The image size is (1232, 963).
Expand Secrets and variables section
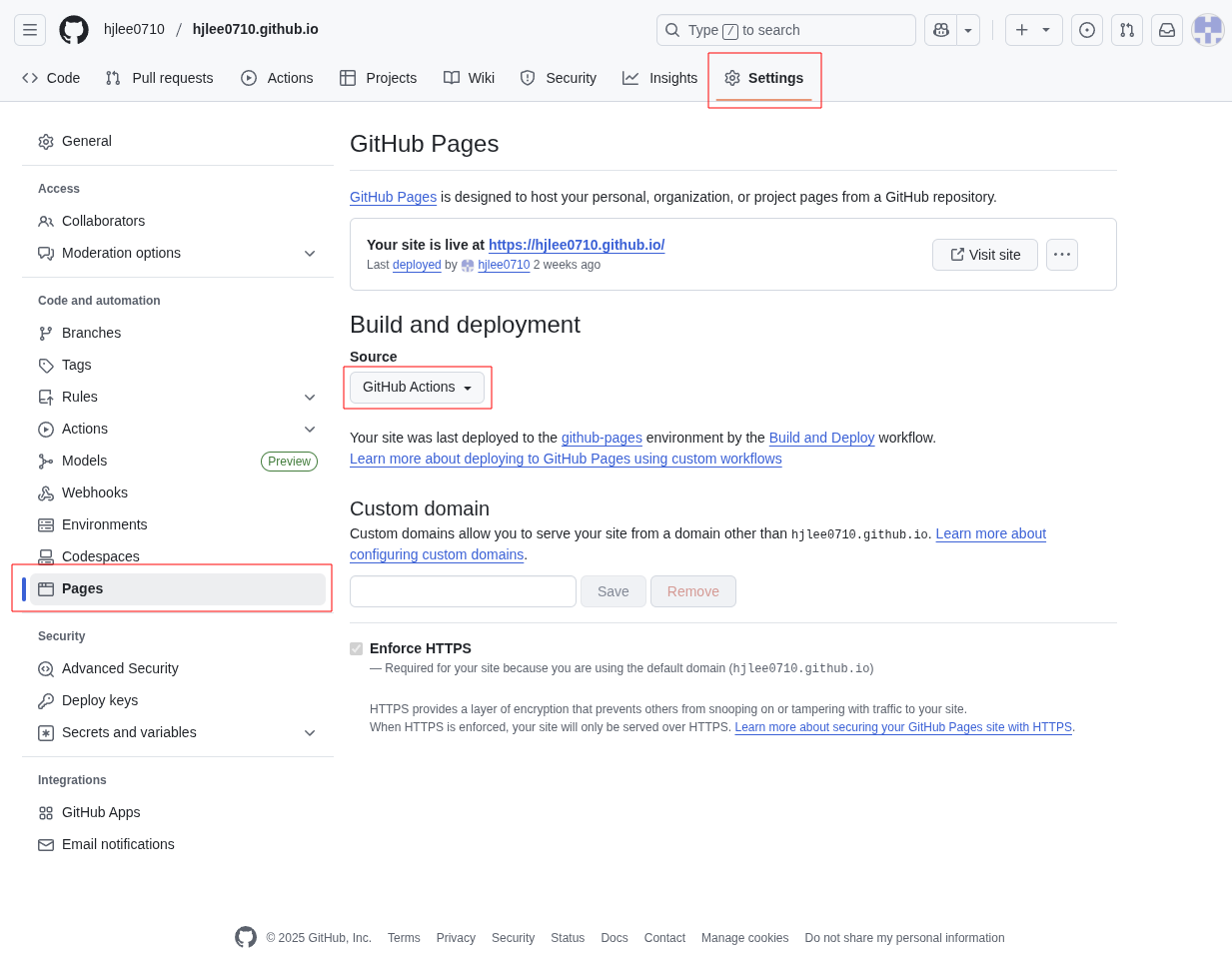pyautogui.click(x=309, y=732)
